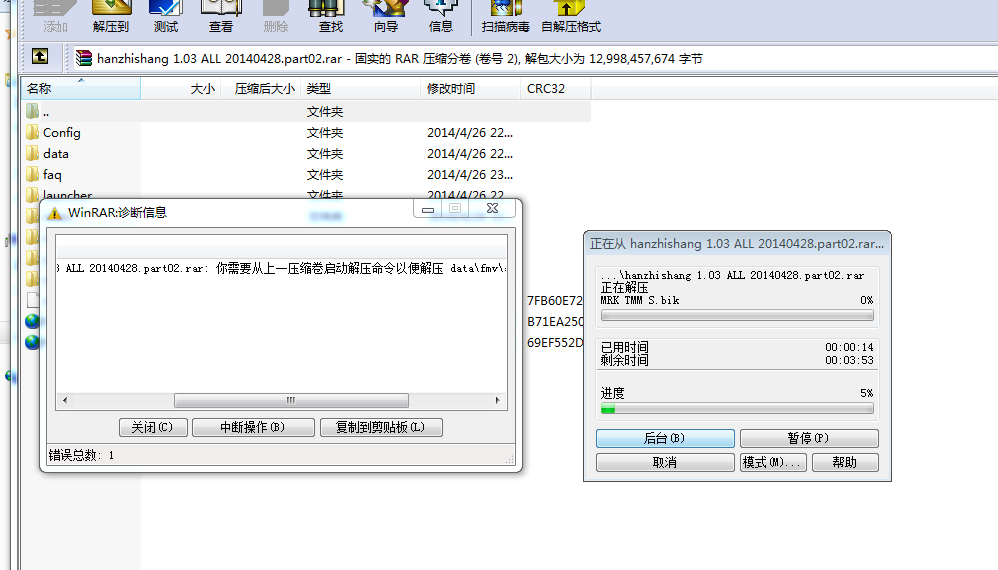998x570 pixels.
Task: Pause the extraction with the 暂停(P) button
Action: click(809, 438)
